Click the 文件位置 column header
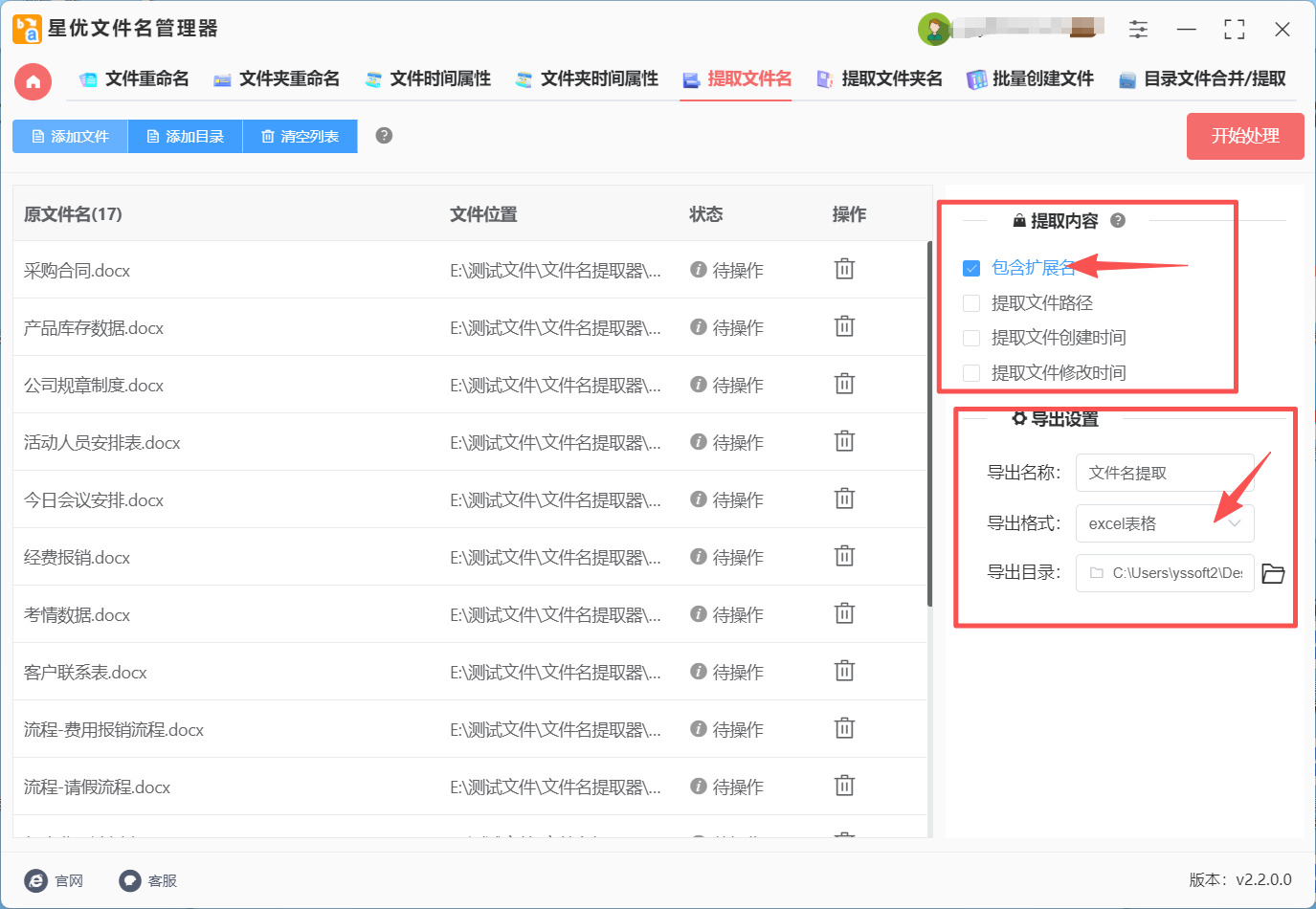The height and width of the screenshot is (909, 1316). (x=483, y=214)
